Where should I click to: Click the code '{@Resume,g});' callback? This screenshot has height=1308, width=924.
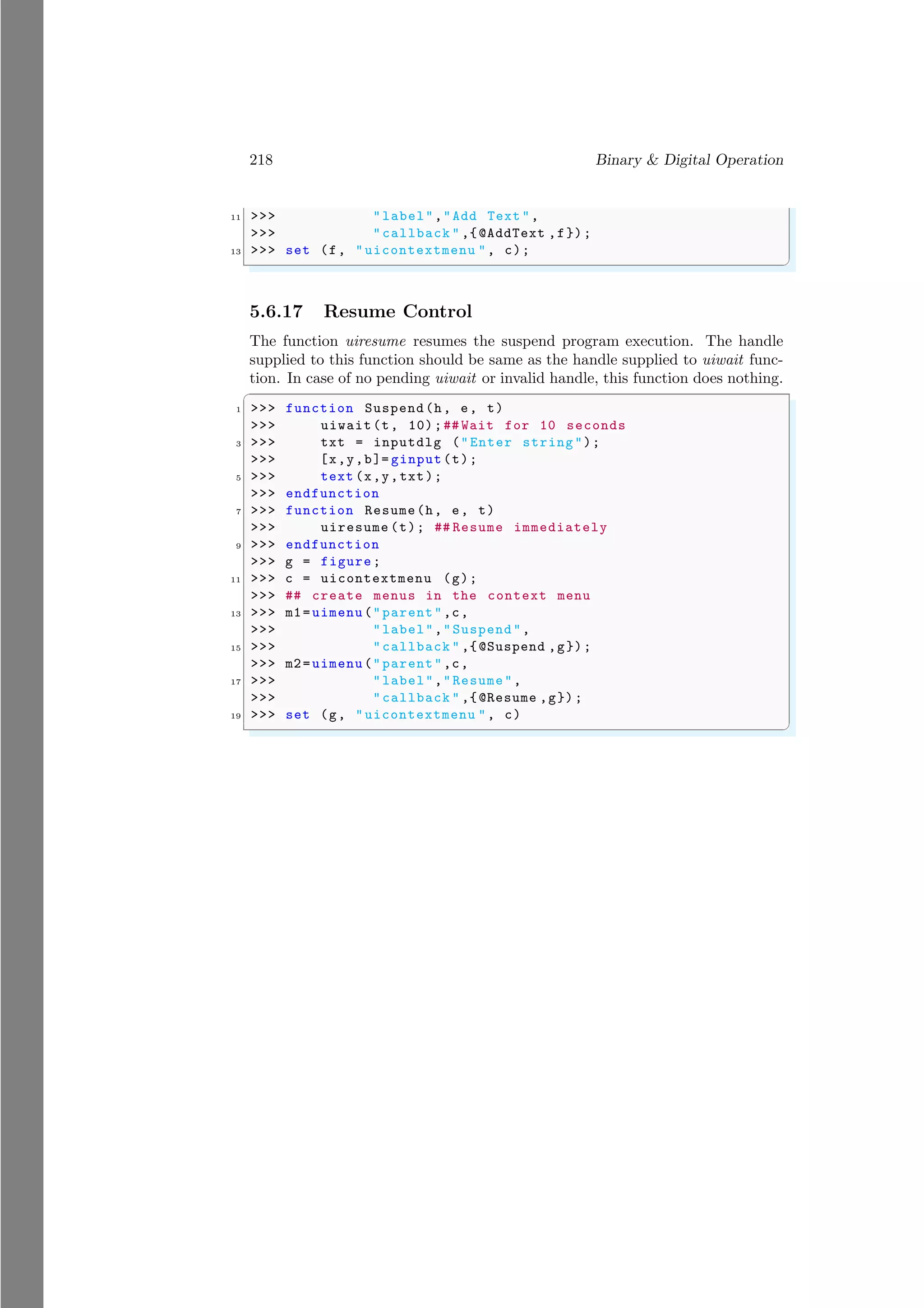526,698
